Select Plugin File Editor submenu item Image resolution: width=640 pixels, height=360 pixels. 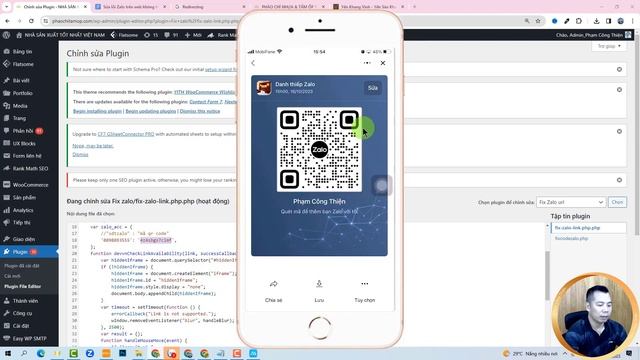point(22,286)
